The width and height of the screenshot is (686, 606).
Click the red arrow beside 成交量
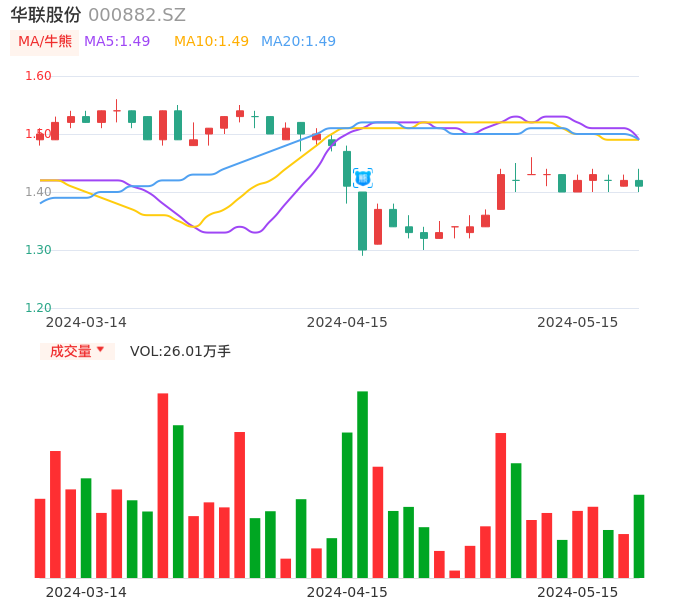[100, 350]
